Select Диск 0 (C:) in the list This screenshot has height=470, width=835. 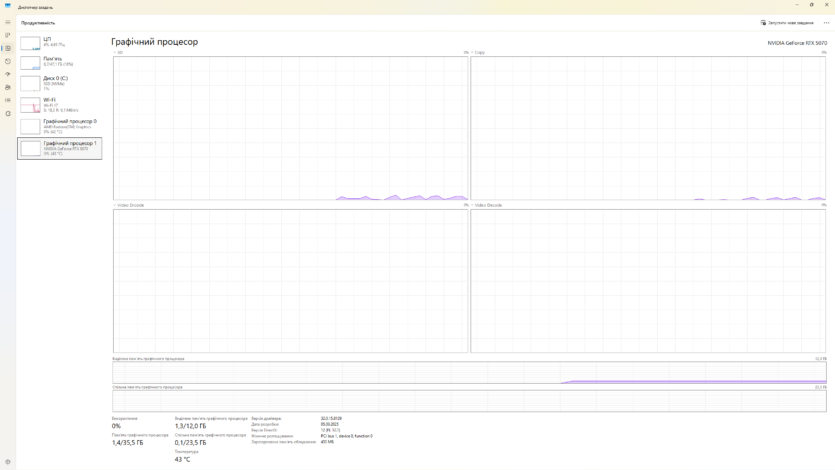59,83
